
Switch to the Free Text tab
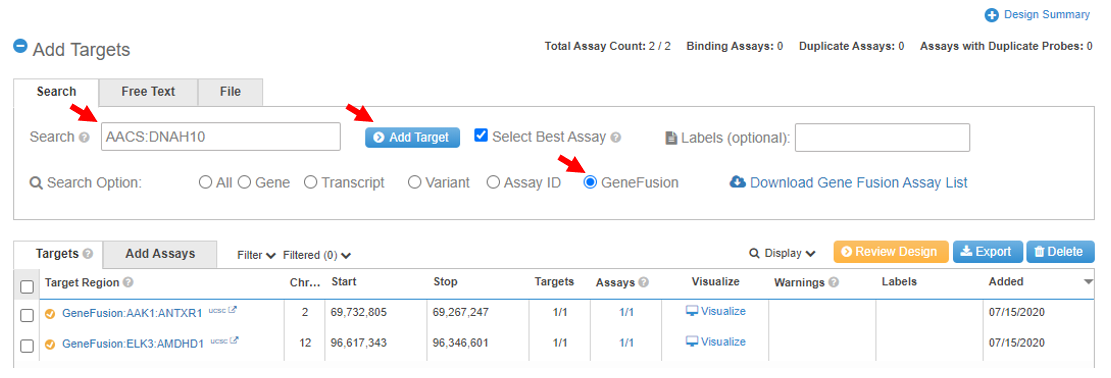click(x=148, y=91)
